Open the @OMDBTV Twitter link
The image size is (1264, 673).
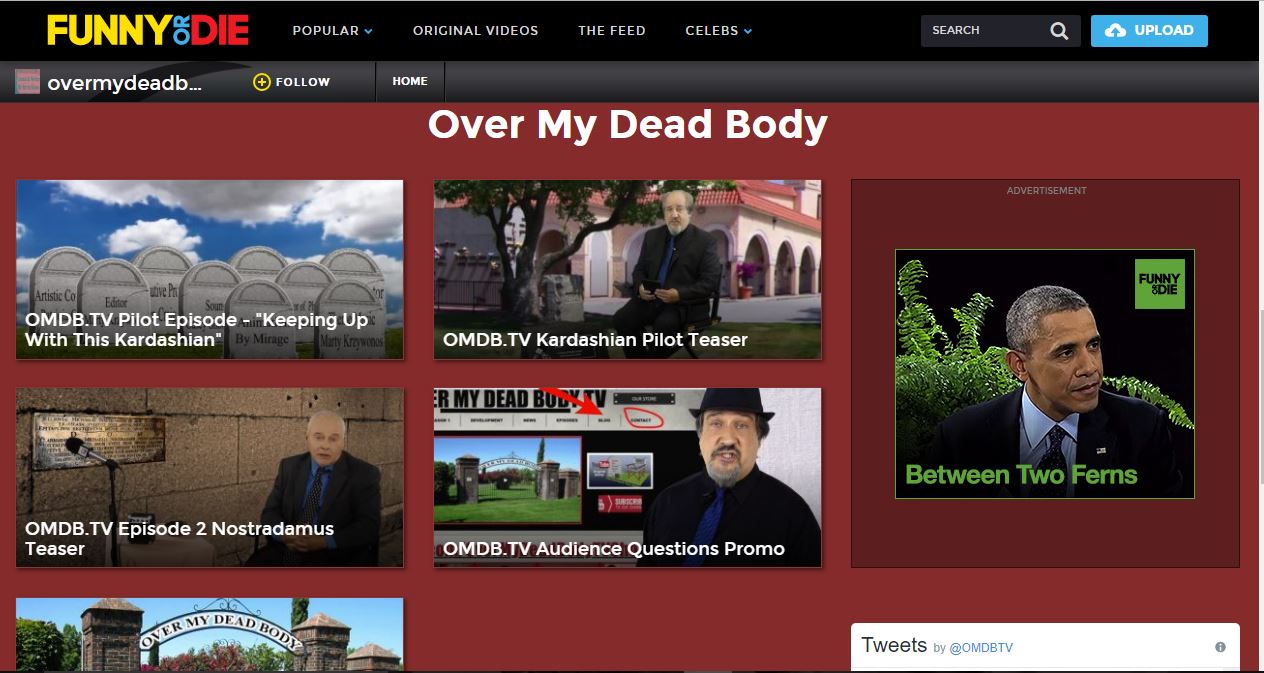[x=980, y=648]
